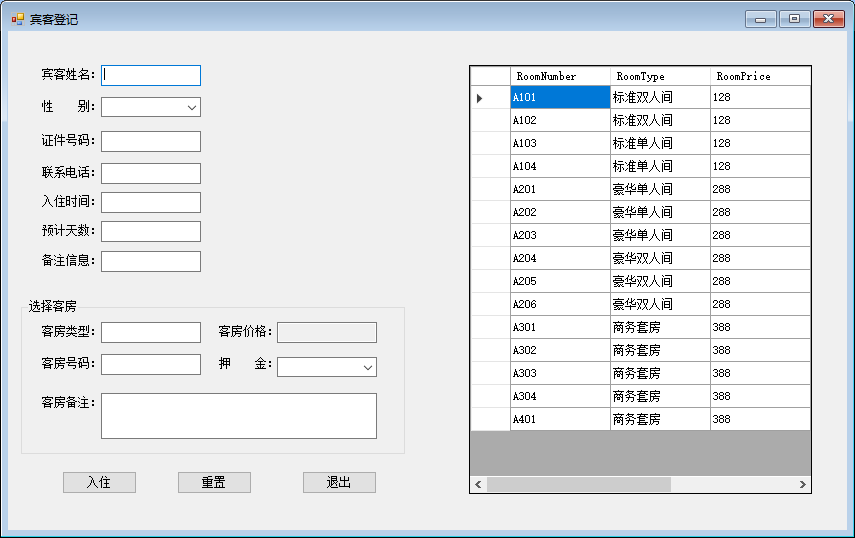Select room A303 cell
The height and width of the screenshot is (538, 855).
(560, 373)
